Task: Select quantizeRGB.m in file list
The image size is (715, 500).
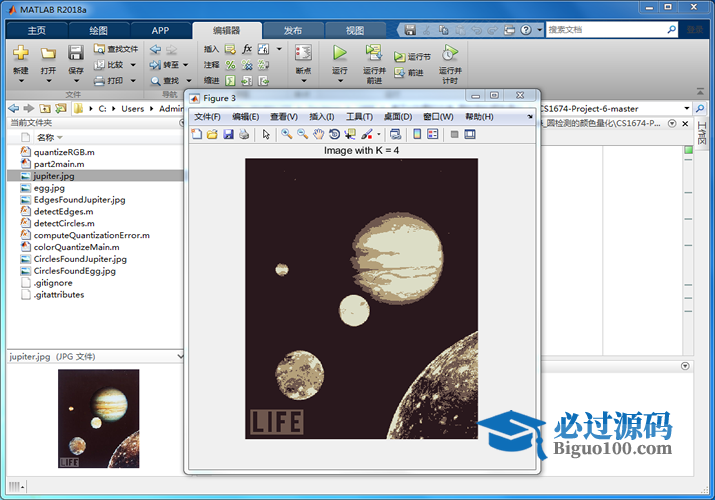Action: coord(64,152)
